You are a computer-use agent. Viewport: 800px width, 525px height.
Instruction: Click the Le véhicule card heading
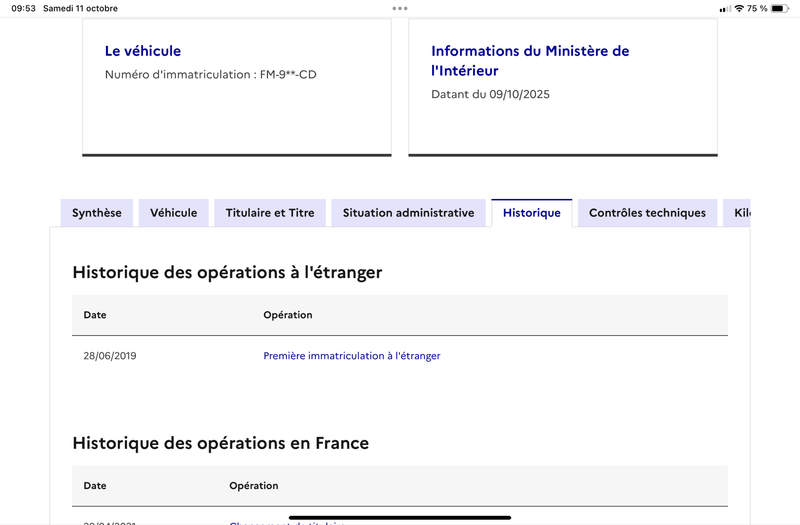pyautogui.click(x=143, y=51)
